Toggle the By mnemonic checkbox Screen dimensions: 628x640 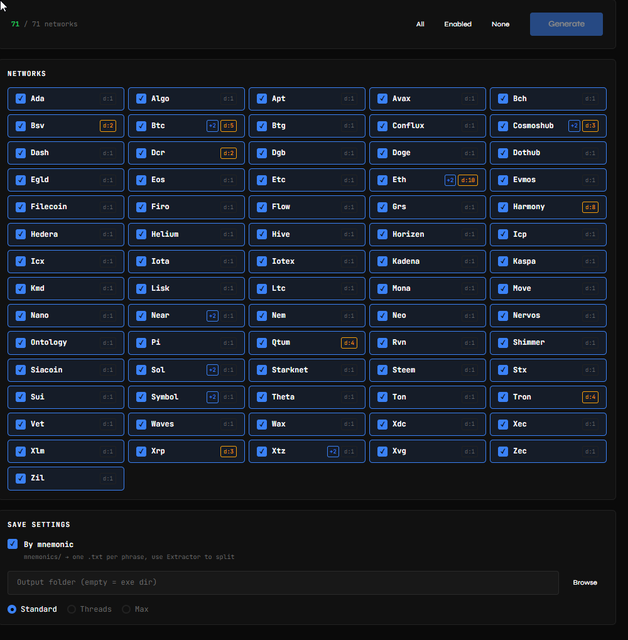pyautogui.click(x=13, y=544)
